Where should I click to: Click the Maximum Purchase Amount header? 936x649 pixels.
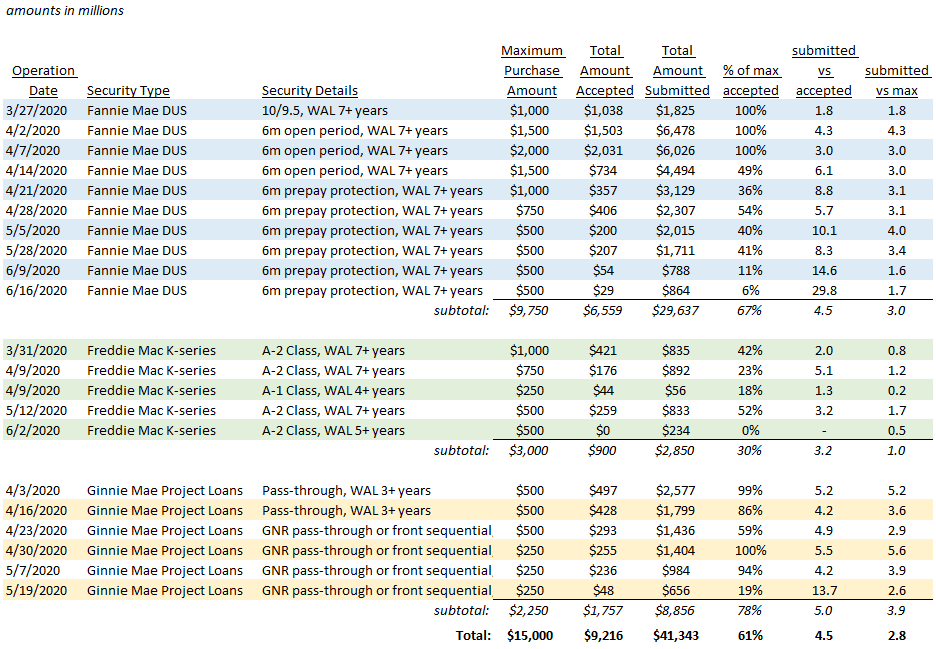531,71
